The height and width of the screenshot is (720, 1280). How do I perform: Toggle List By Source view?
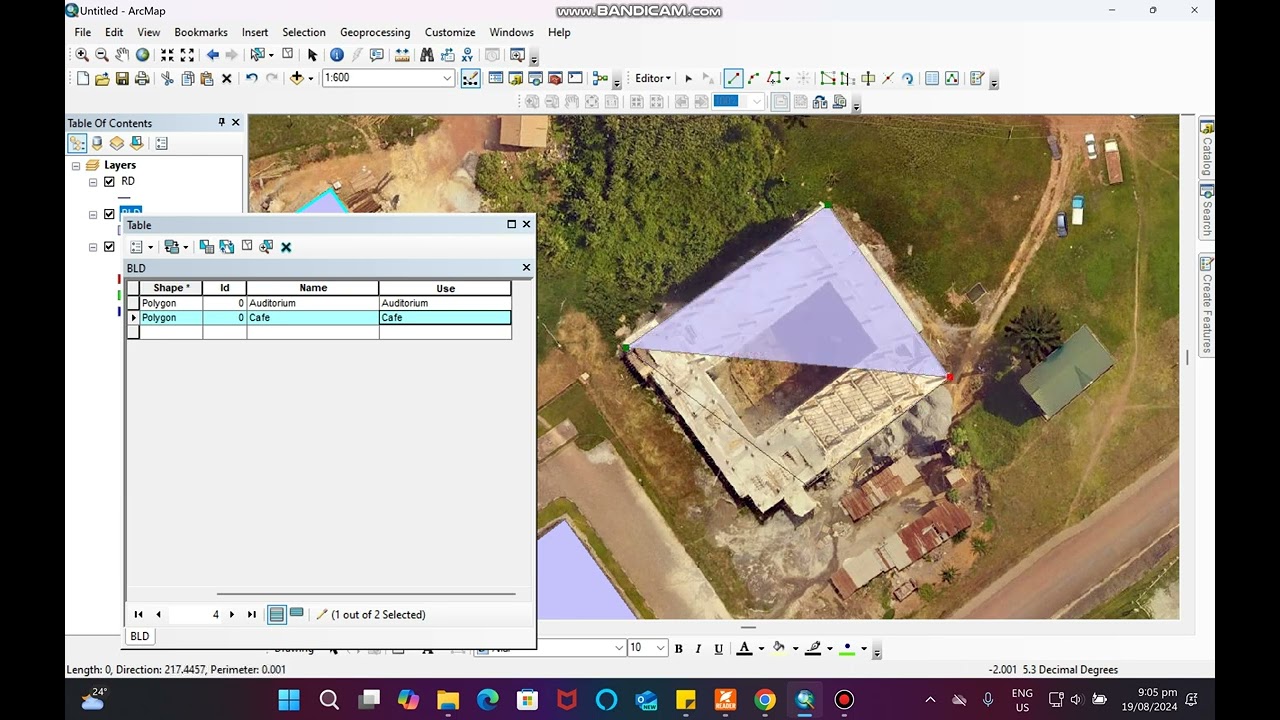[97, 143]
